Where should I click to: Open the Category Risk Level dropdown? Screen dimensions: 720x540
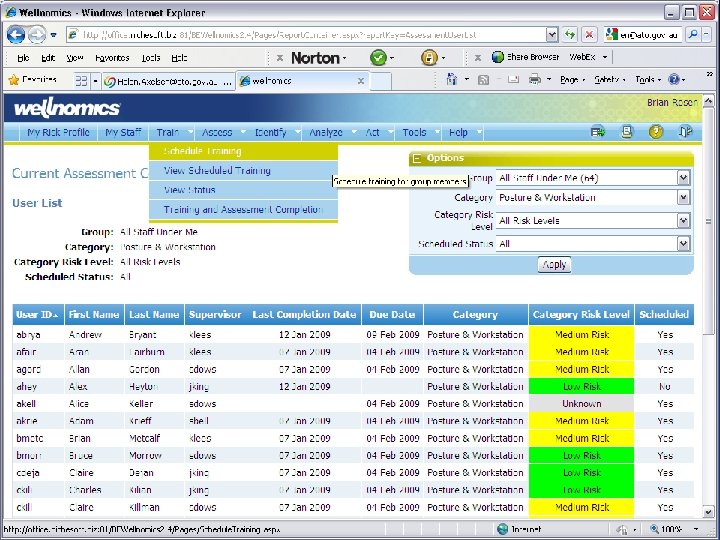click(x=683, y=221)
